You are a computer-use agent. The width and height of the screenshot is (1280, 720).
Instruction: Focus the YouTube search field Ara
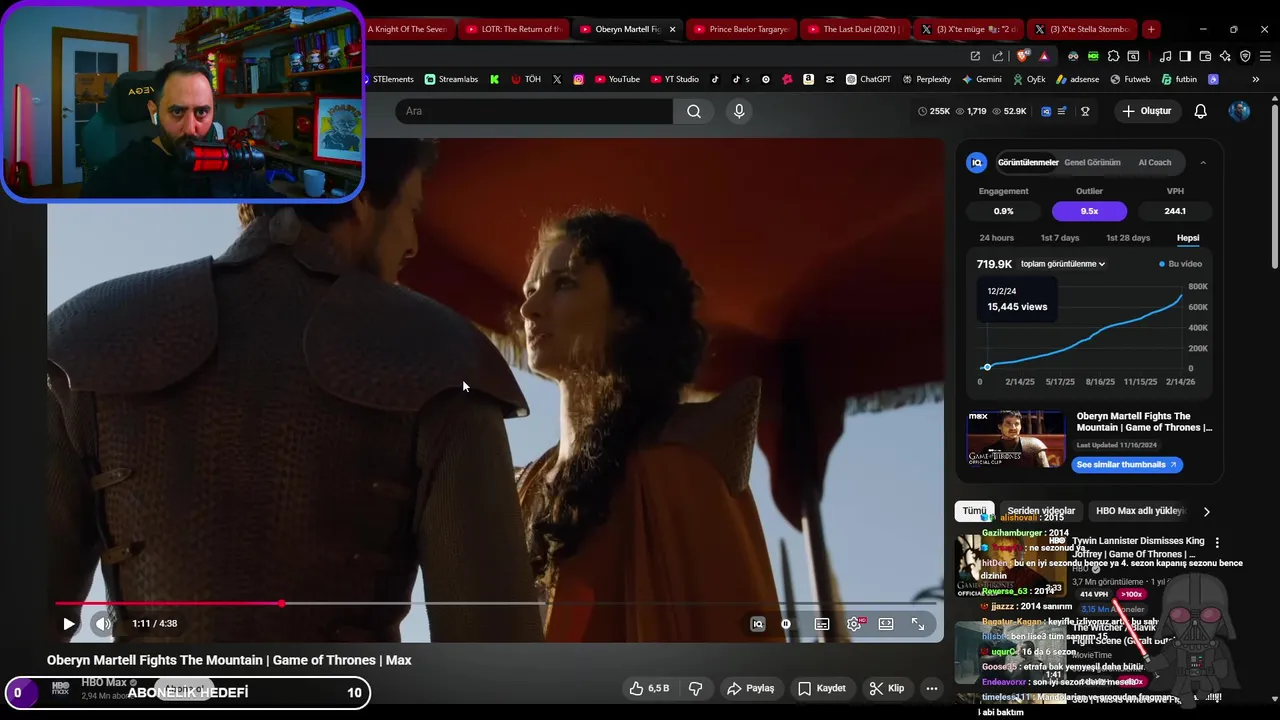(x=534, y=111)
